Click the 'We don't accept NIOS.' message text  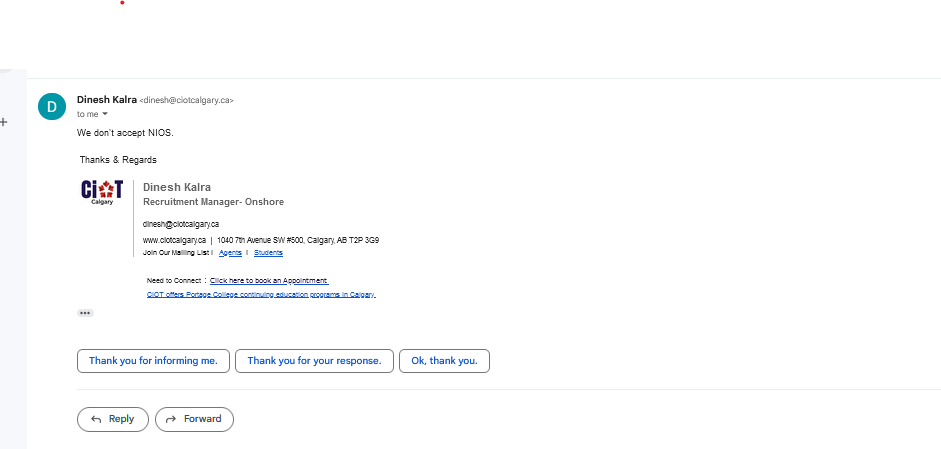point(125,133)
